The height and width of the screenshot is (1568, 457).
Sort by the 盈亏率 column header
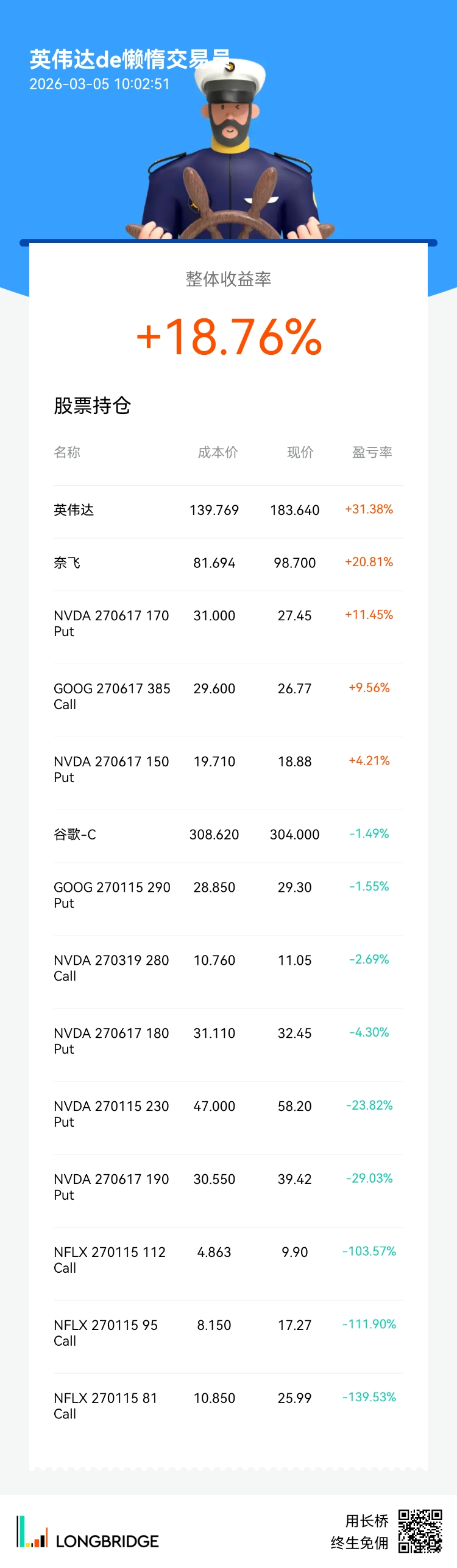[x=372, y=452]
